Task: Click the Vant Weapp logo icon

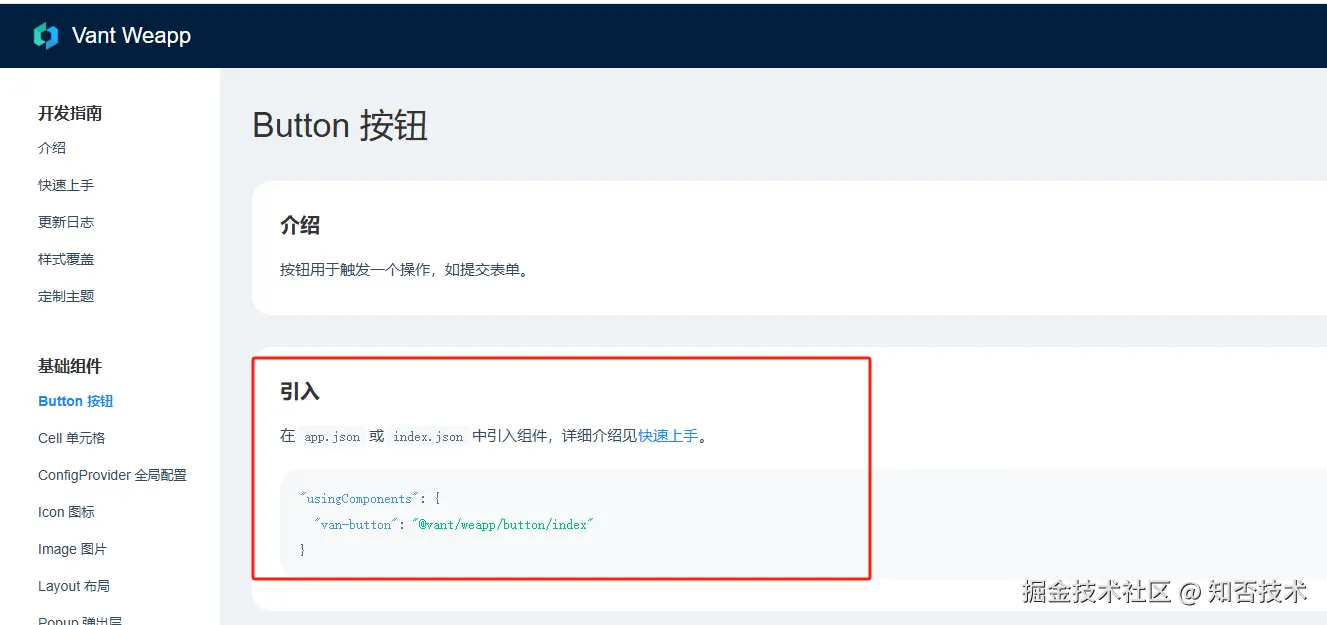Action: pos(46,36)
